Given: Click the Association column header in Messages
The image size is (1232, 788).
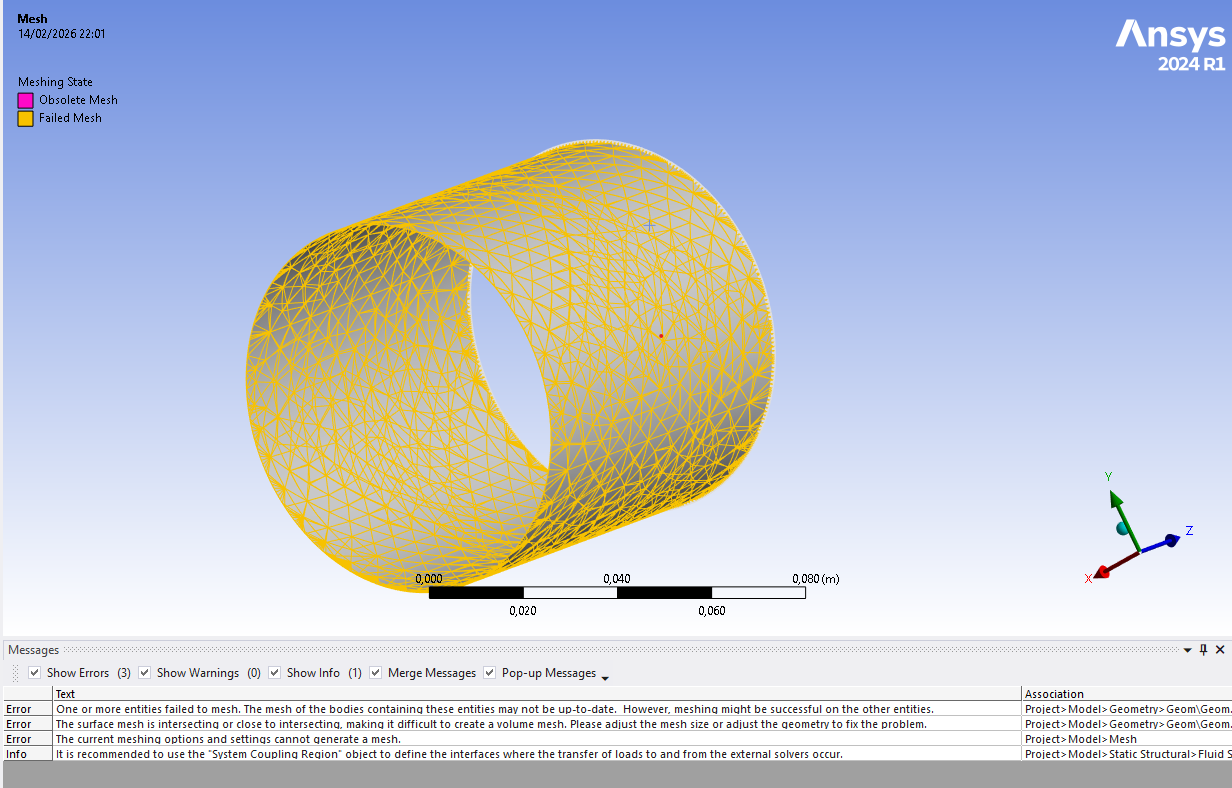Looking at the screenshot, I should pos(1127,693).
